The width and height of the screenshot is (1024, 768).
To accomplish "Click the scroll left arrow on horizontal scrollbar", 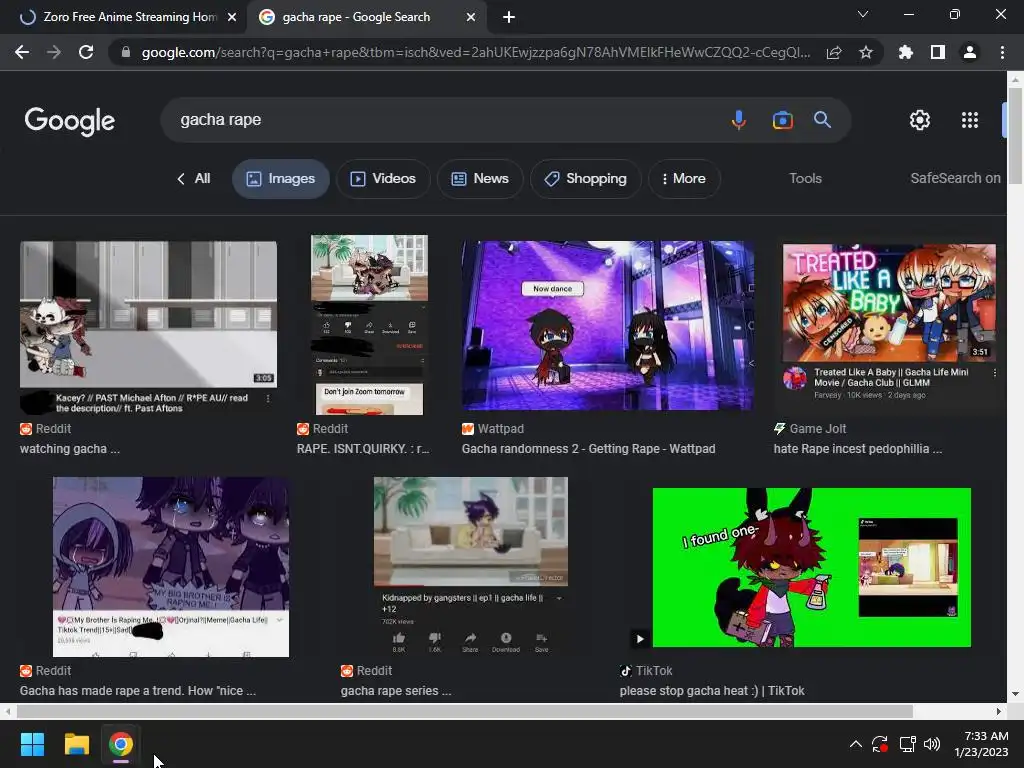I will pyautogui.click(x=7, y=711).
